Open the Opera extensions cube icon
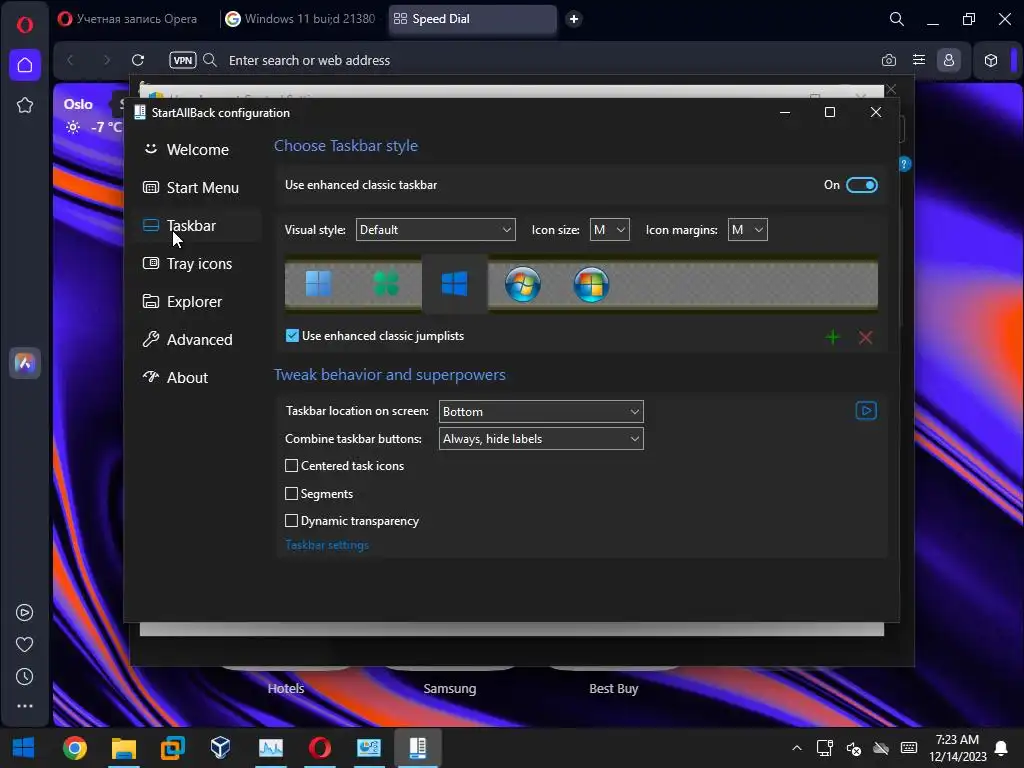This screenshot has height=768, width=1024. coord(991,60)
